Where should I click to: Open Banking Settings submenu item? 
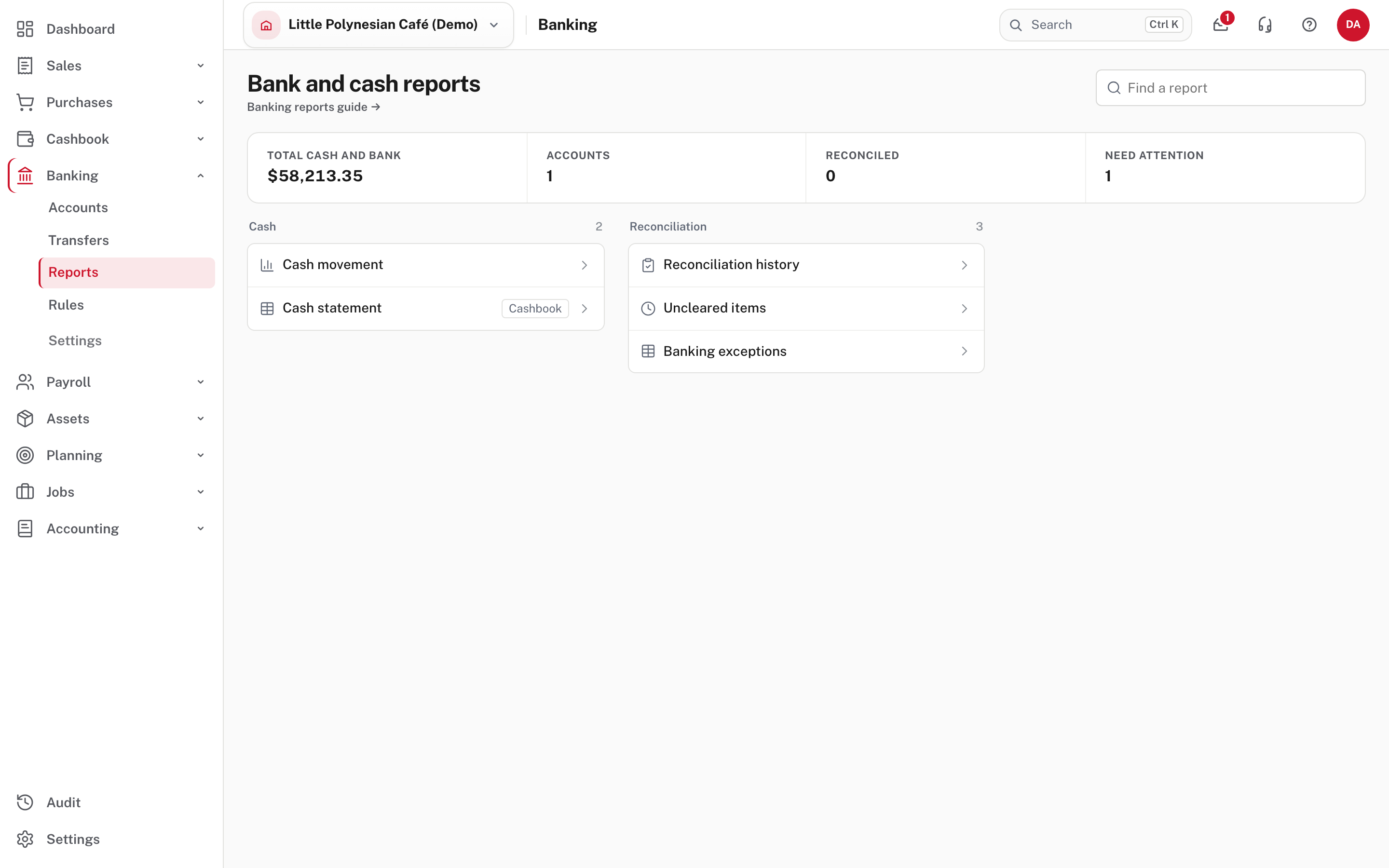(x=127, y=340)
